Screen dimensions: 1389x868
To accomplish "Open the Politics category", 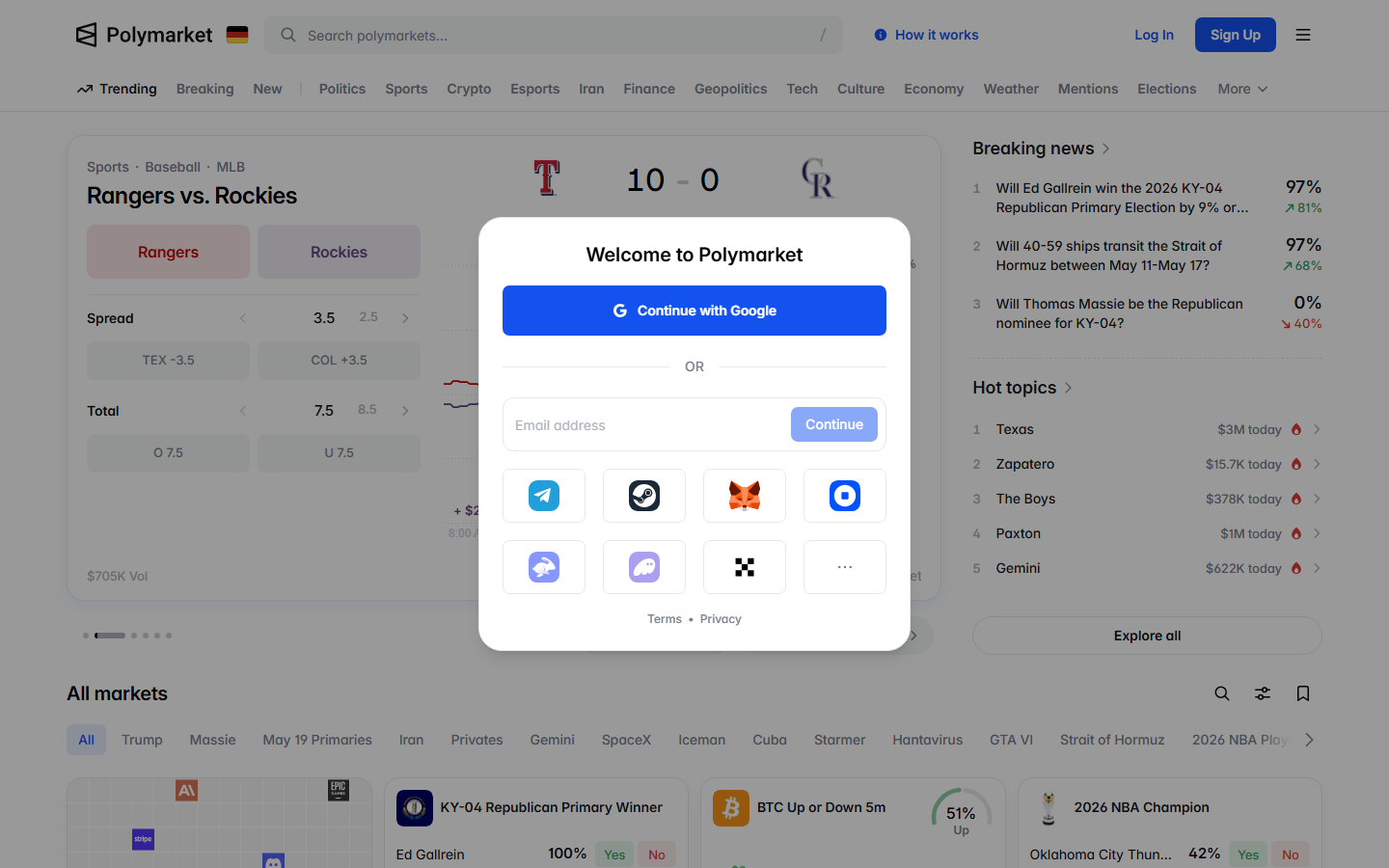I will pyautogui.click(x=342, y=89).
